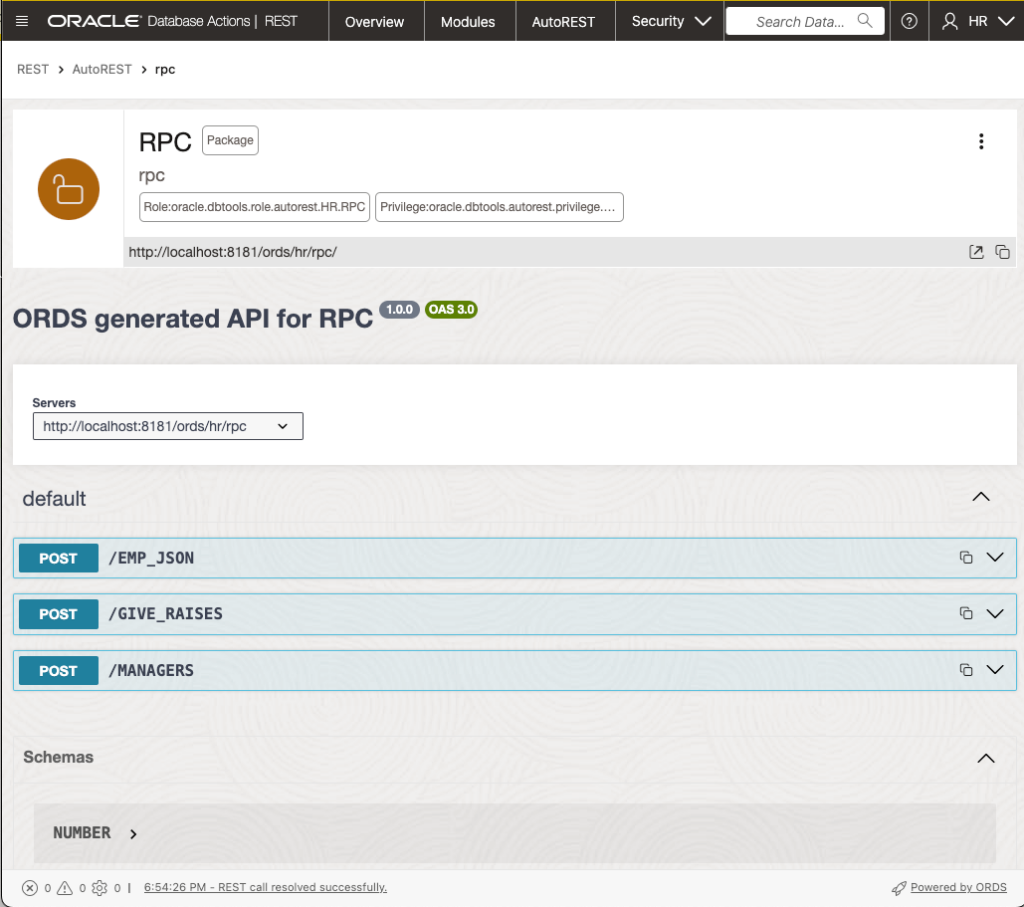
Task: Click the Privilege:oracle.dbtools.autorest.privilege tag
Action: [x=499, y=207]
